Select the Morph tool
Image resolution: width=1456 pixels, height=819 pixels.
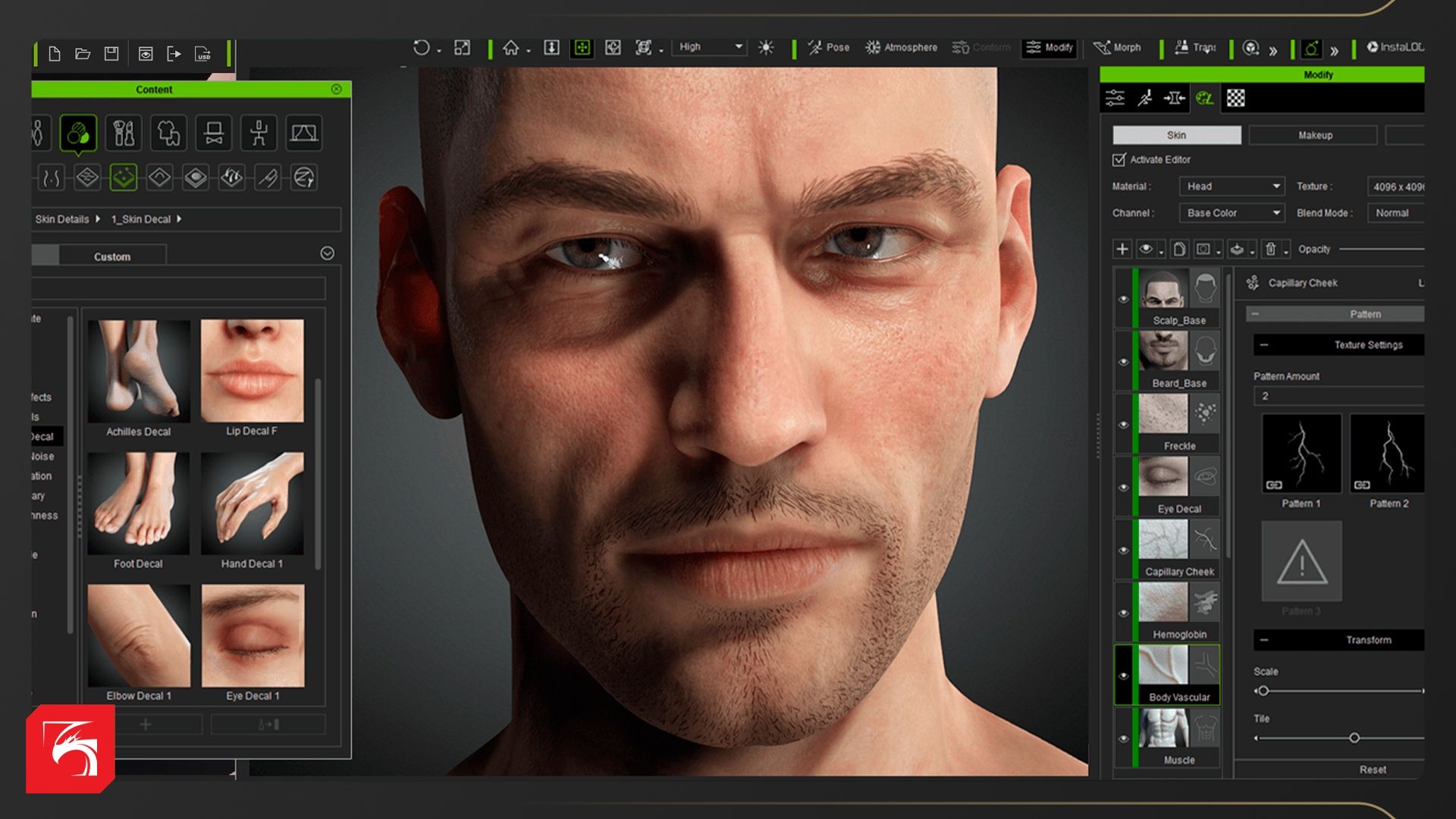[1117, 47]
